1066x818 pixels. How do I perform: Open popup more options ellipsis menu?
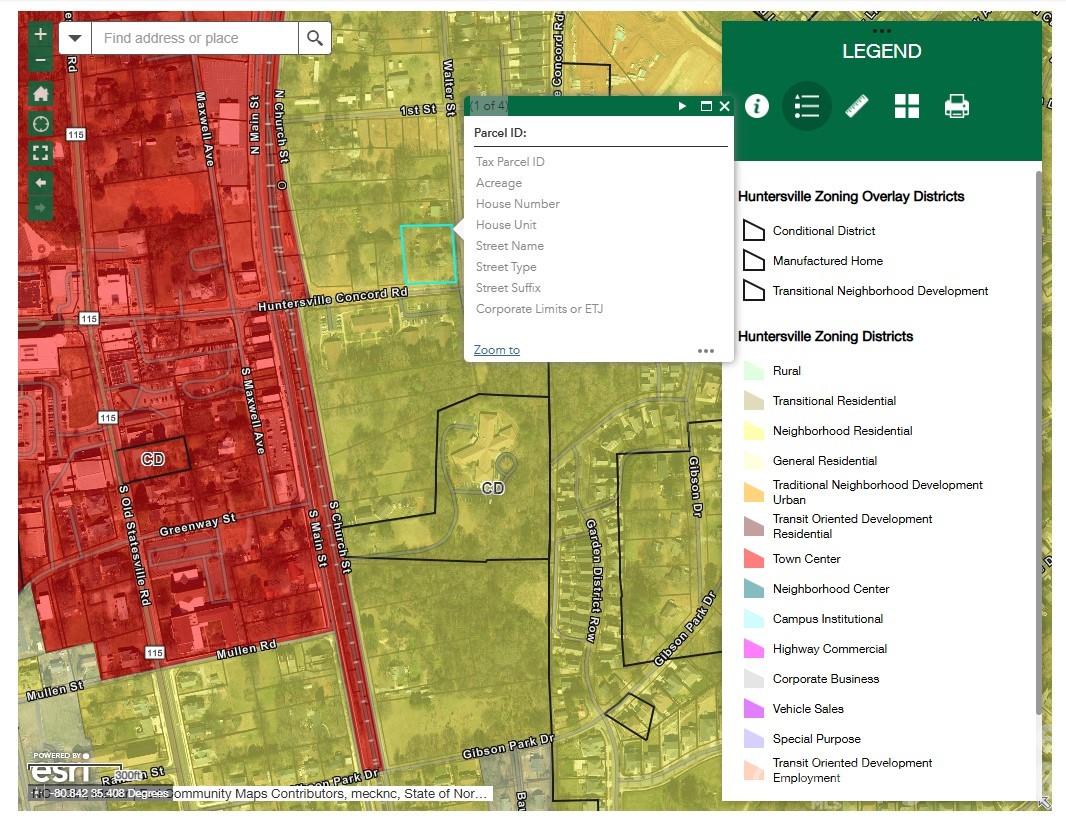click(706, 351)
